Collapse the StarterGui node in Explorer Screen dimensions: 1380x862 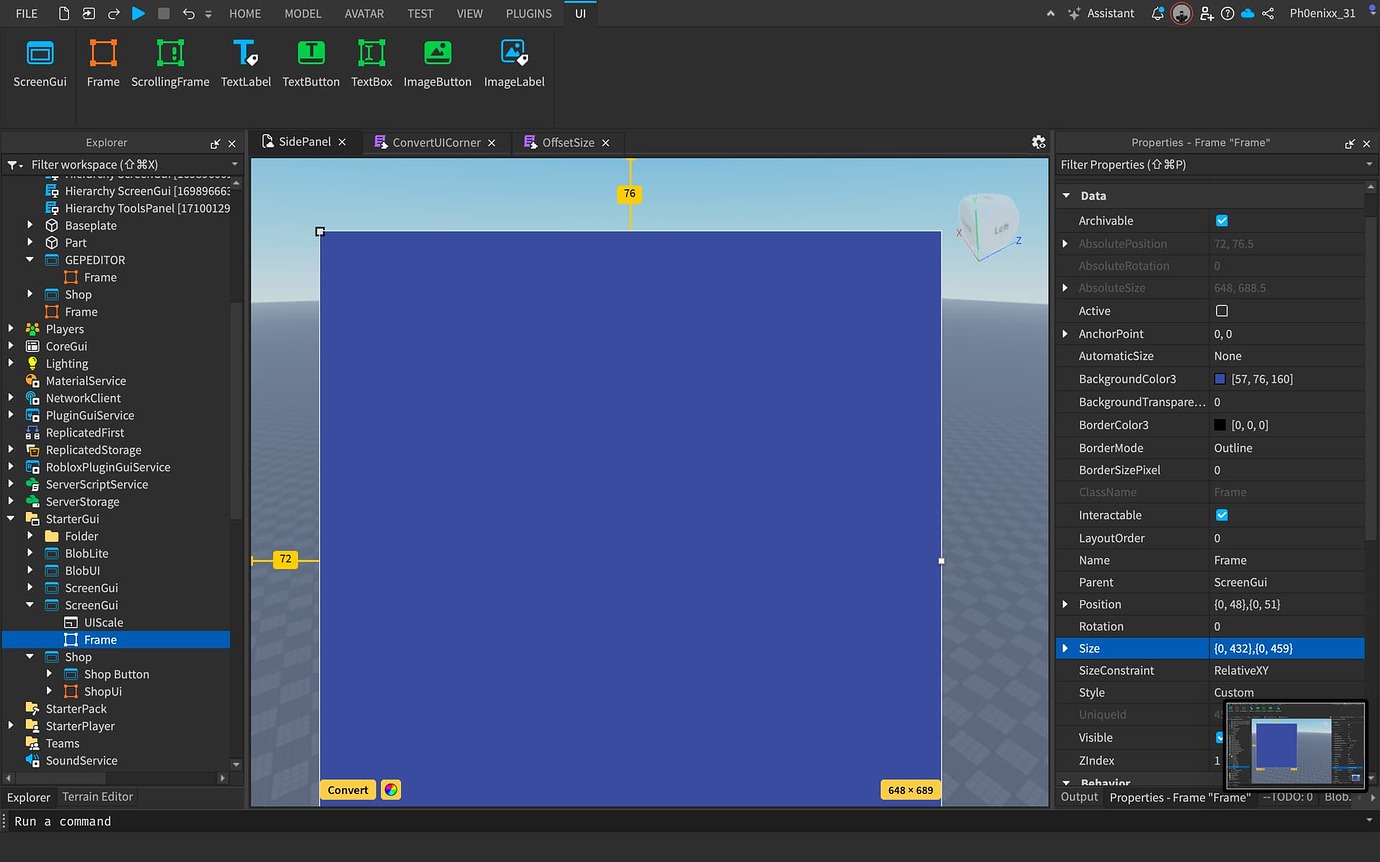pos(11,519)
